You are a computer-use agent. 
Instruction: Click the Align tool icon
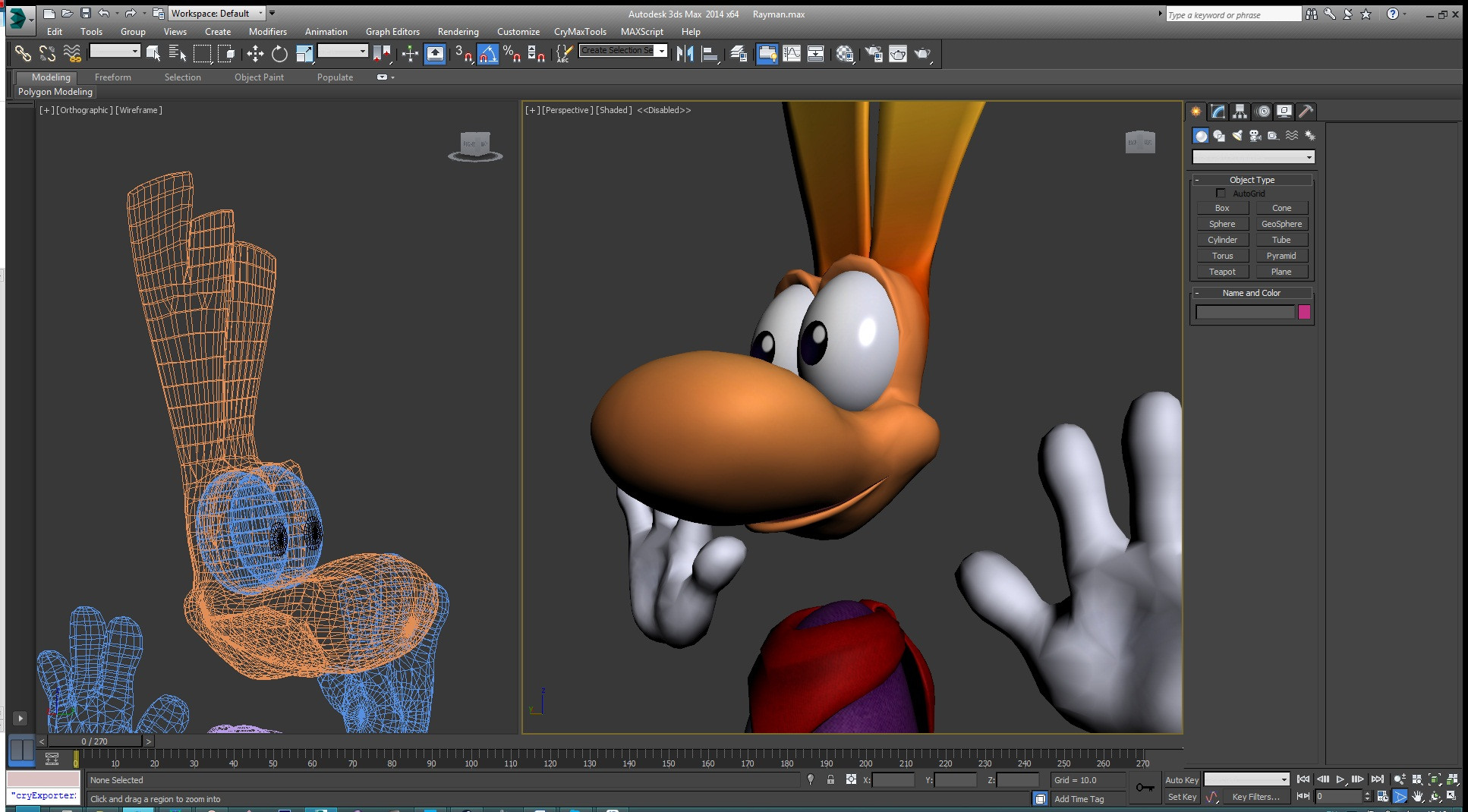710,53
